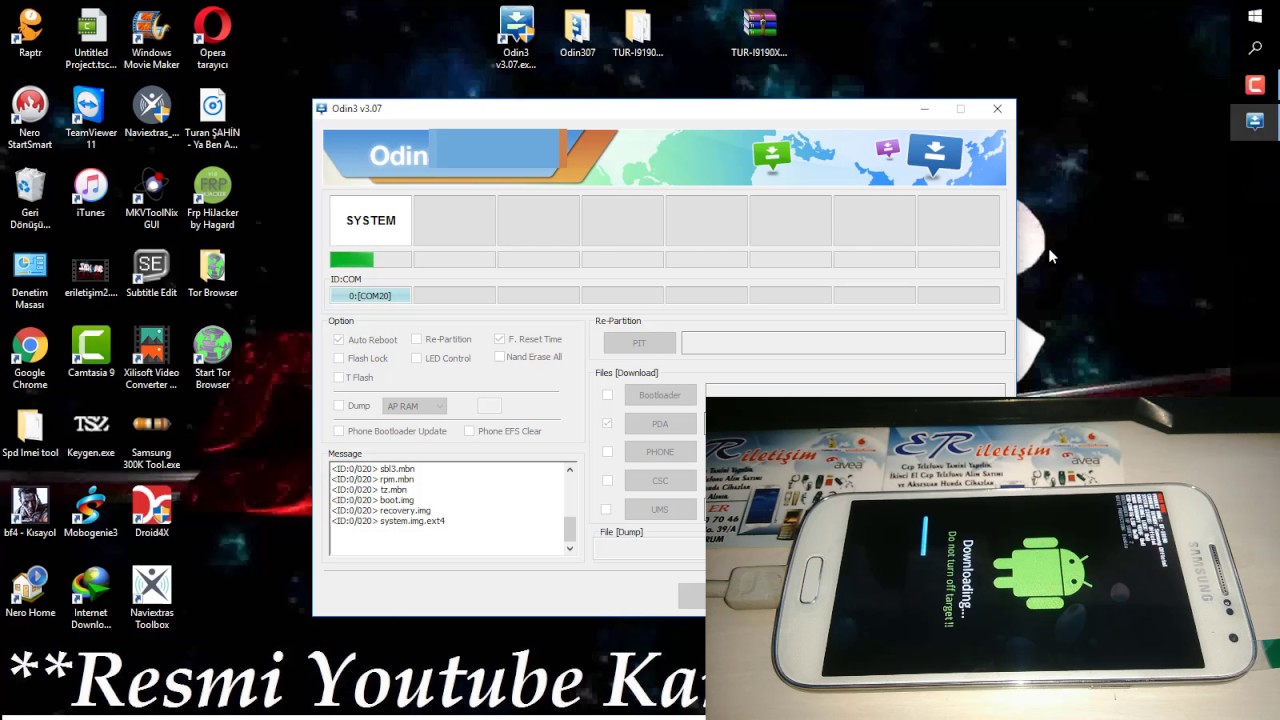The width and height of the screenshot is (1280, 720).
Task: Tick the Dump checkbox
Action: (339, 406)
